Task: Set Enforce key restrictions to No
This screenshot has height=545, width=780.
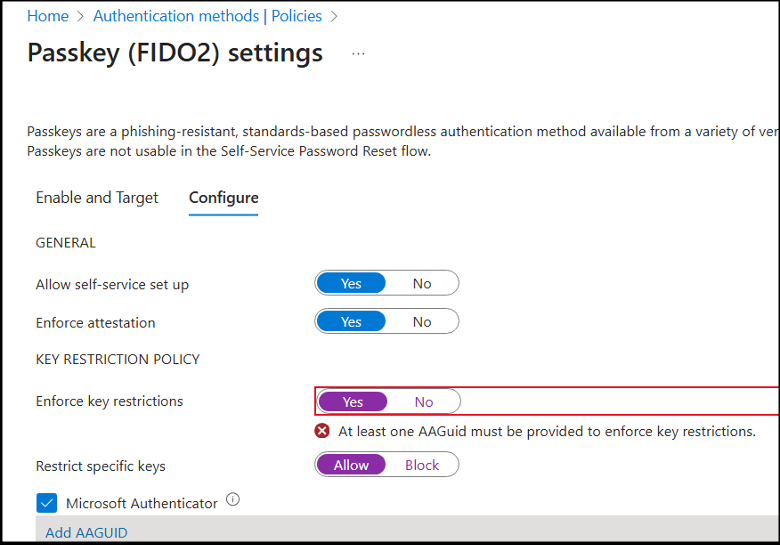Action: pos(424,401)
